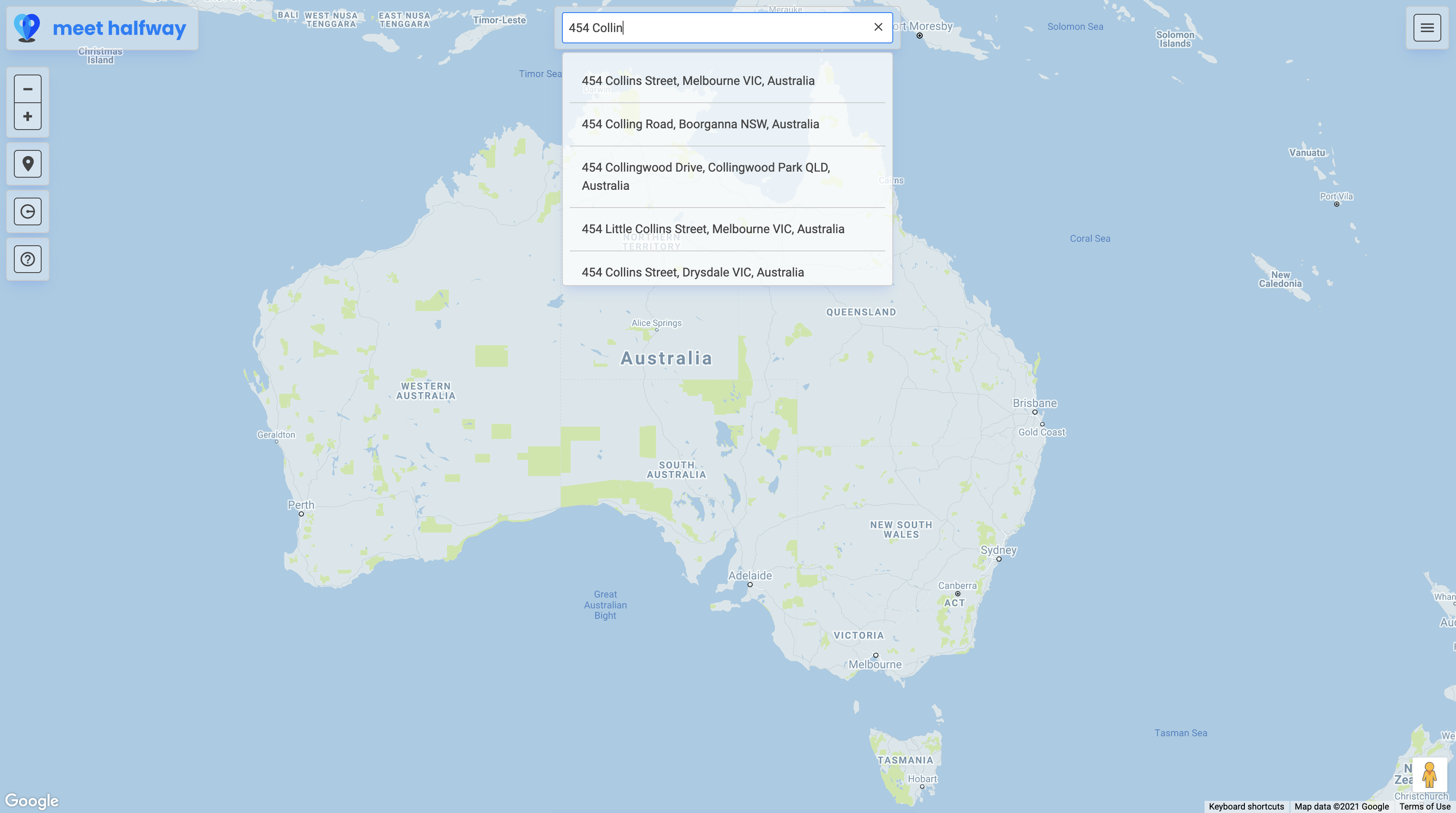Select 454 Collins Street, Melbourne suggestion
Image resolution: width=1456 pixels, height=813 pixels.
698,81
